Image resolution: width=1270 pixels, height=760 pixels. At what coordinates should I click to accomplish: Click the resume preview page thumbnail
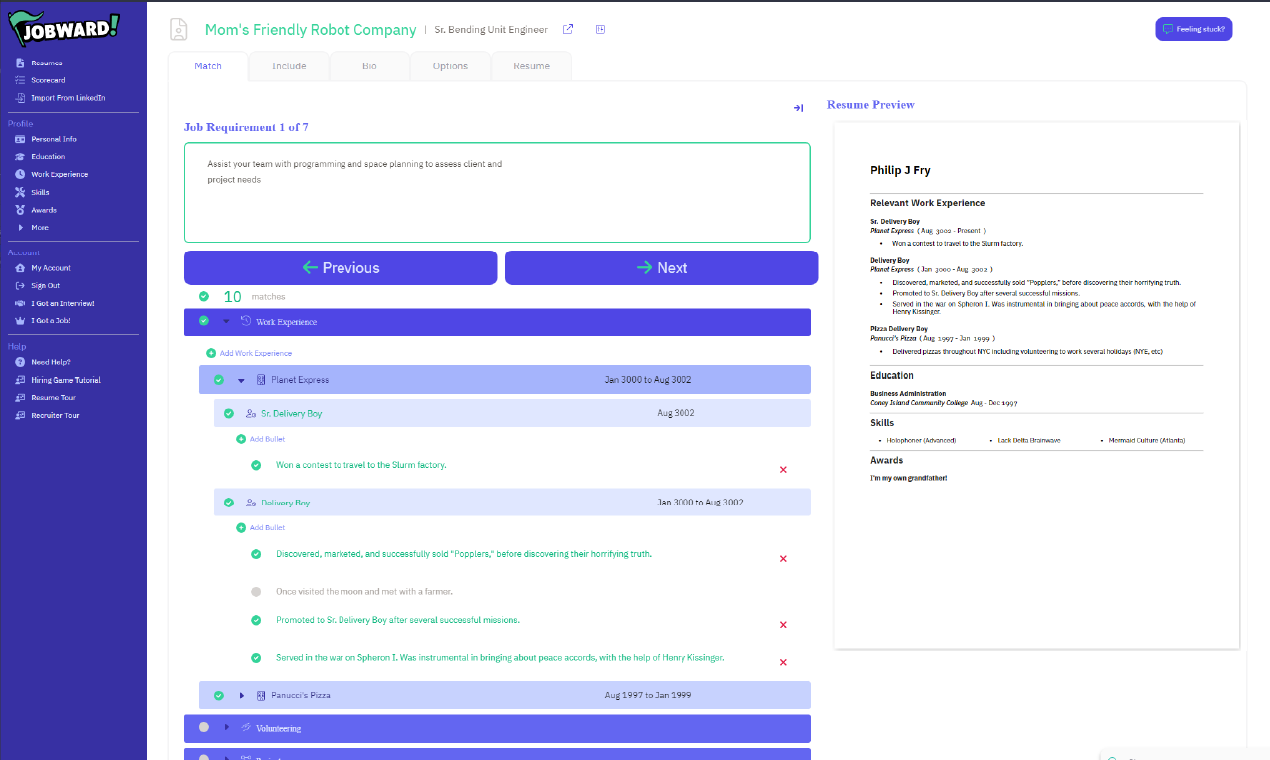(1037, 385)
